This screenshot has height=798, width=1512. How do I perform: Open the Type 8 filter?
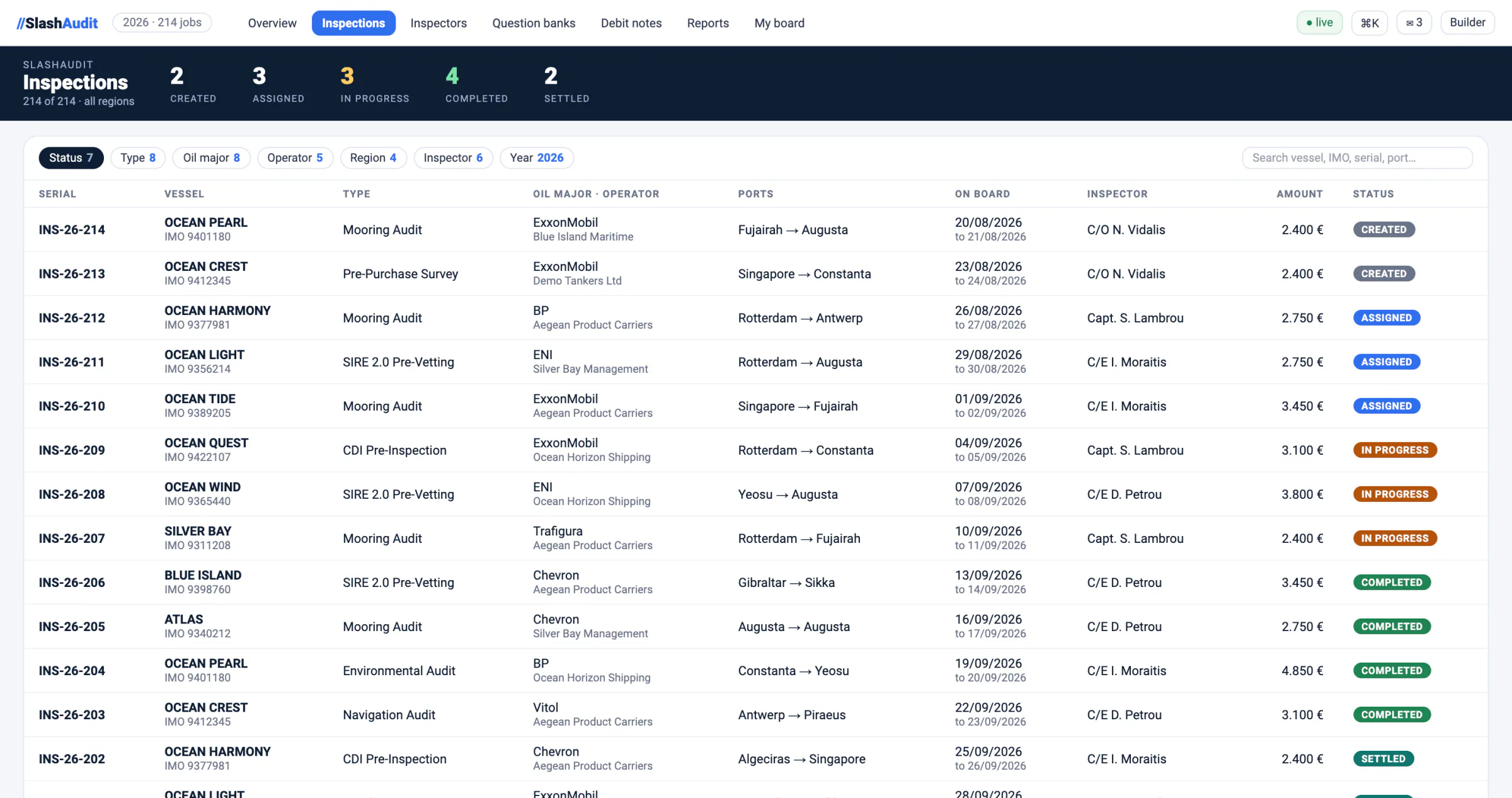click(138, 158)
